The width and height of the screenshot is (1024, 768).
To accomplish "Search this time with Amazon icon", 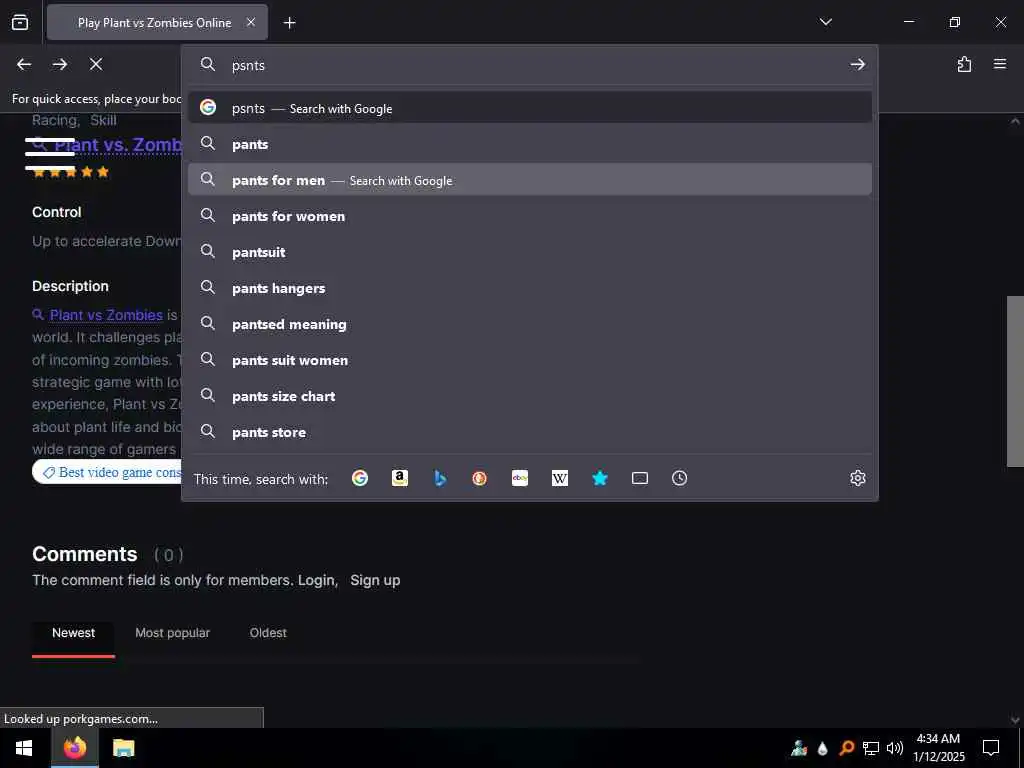I will (400, 478).
